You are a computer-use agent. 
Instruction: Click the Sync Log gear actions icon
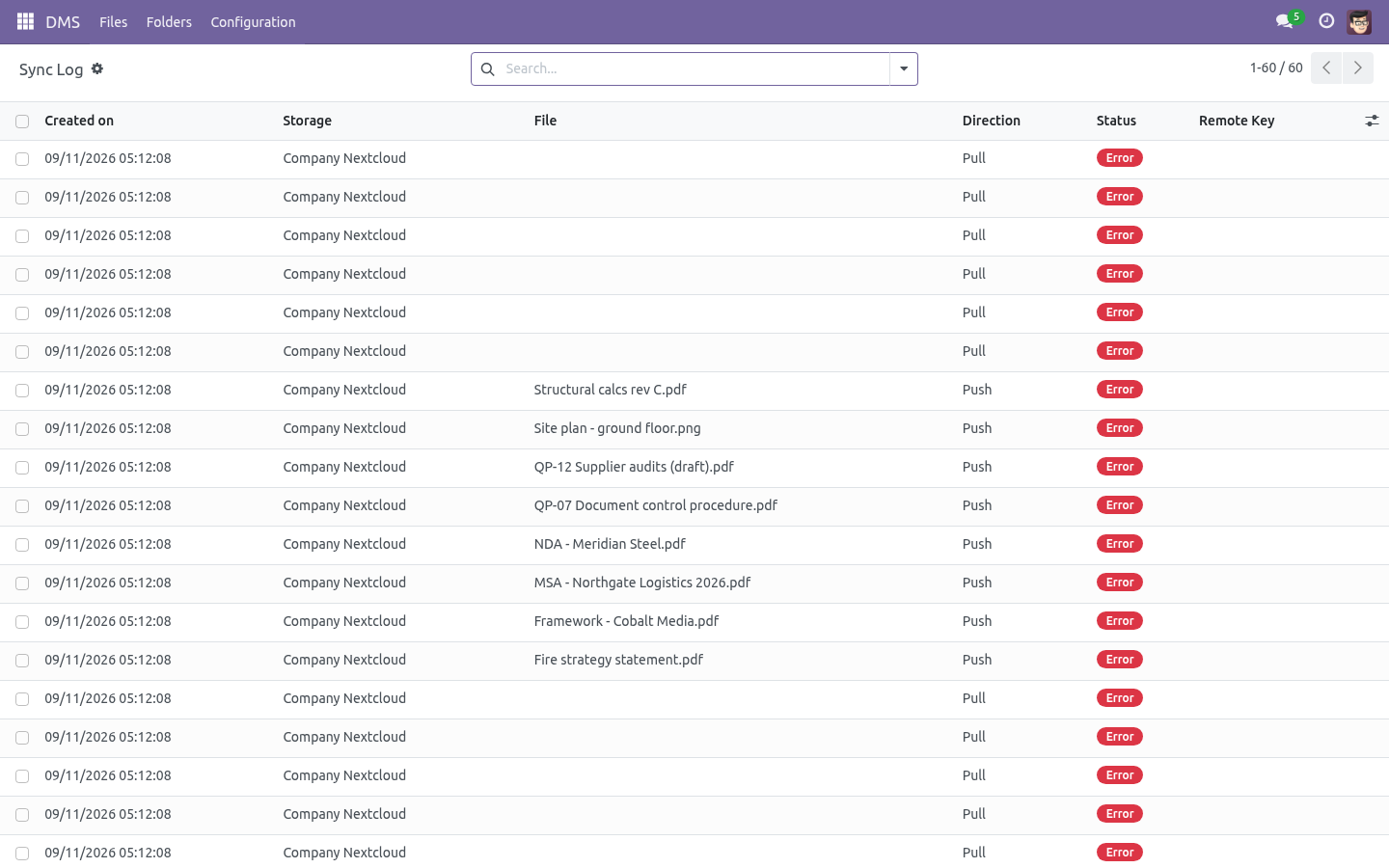click(97, 68)
